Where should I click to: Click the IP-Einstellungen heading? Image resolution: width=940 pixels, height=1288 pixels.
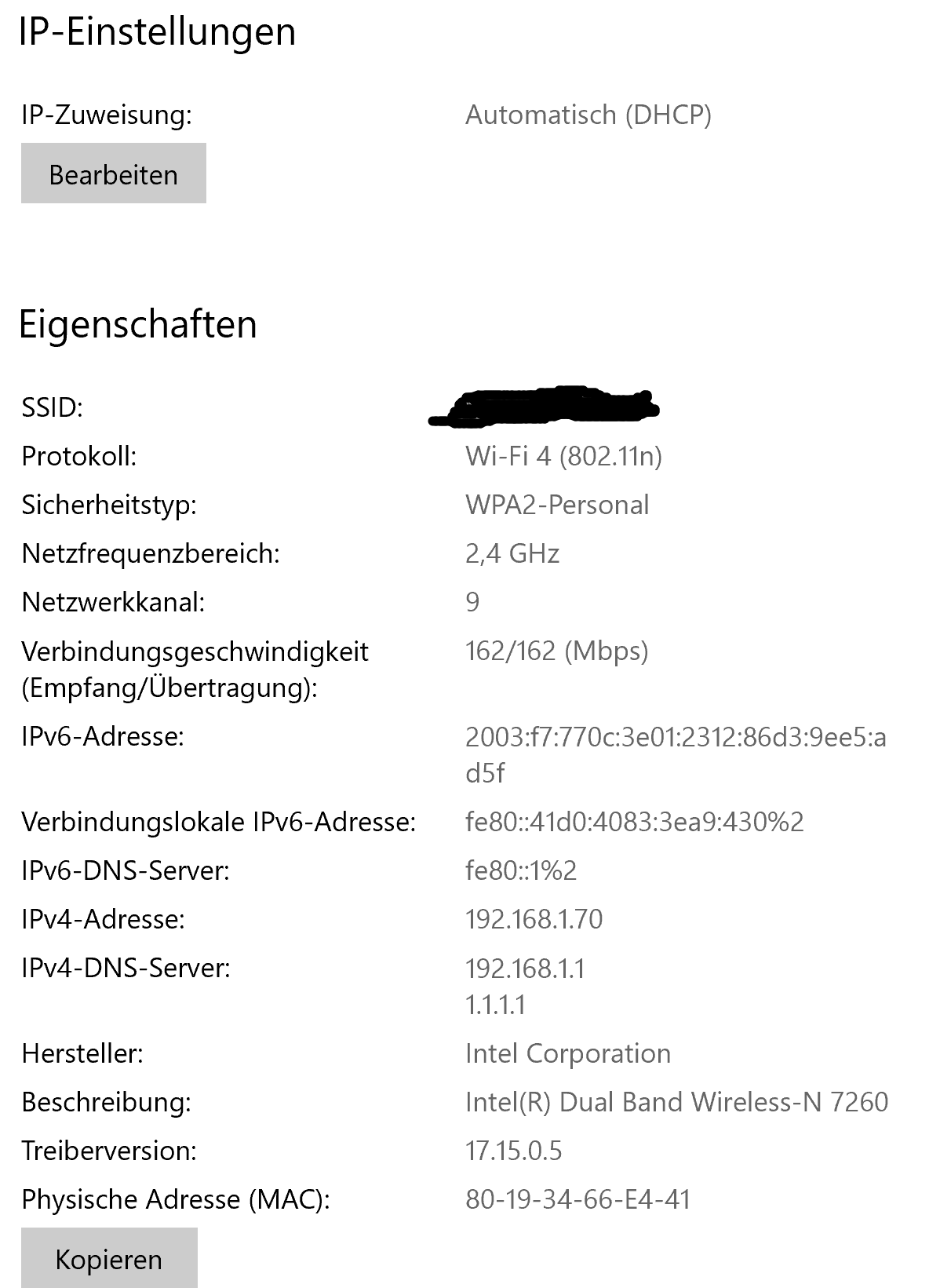click(x=157, y=32)
